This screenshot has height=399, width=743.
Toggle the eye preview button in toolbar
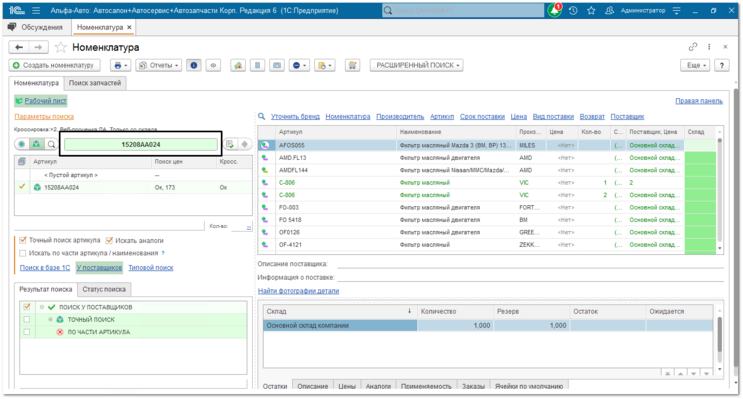pyautogui.click(x=213, y=65)
